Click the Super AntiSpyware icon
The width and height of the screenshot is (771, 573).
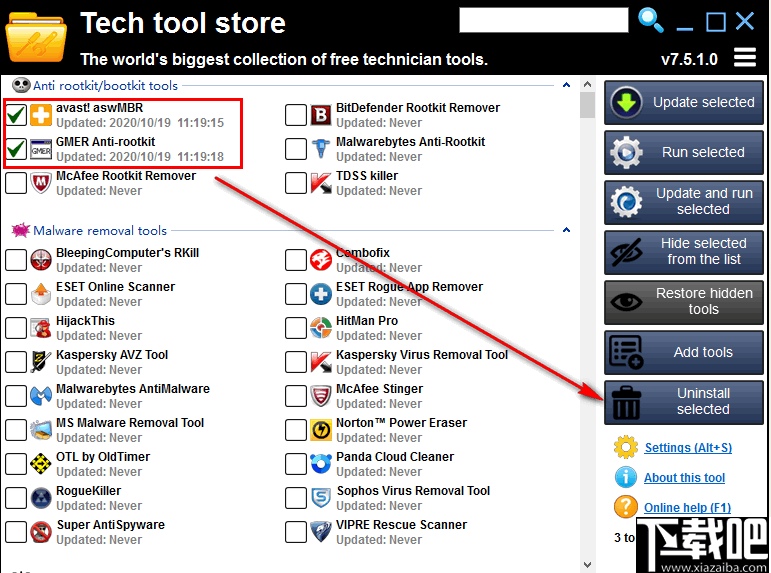41,532
